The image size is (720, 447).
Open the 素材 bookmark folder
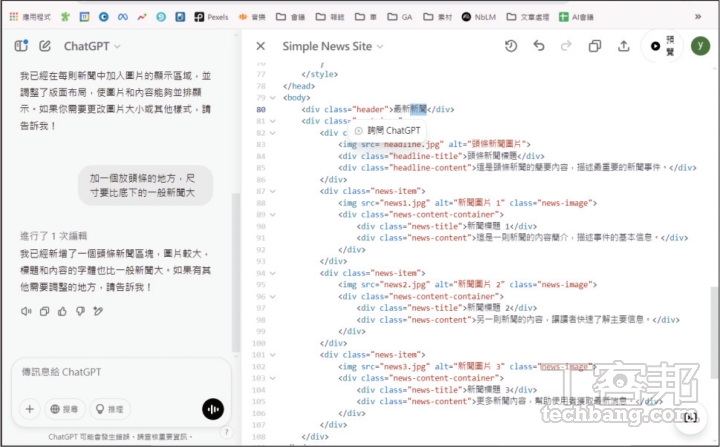[438, 17]
